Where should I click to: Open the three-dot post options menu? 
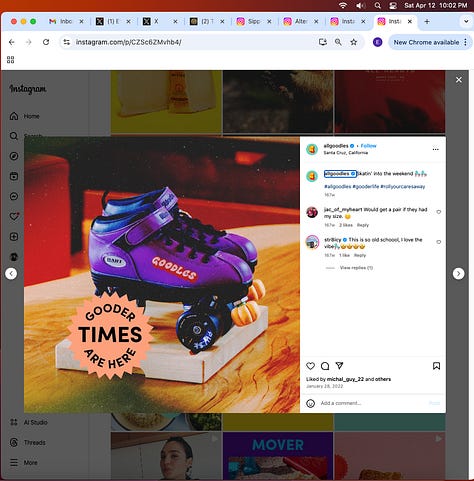[x=435, y=149]
